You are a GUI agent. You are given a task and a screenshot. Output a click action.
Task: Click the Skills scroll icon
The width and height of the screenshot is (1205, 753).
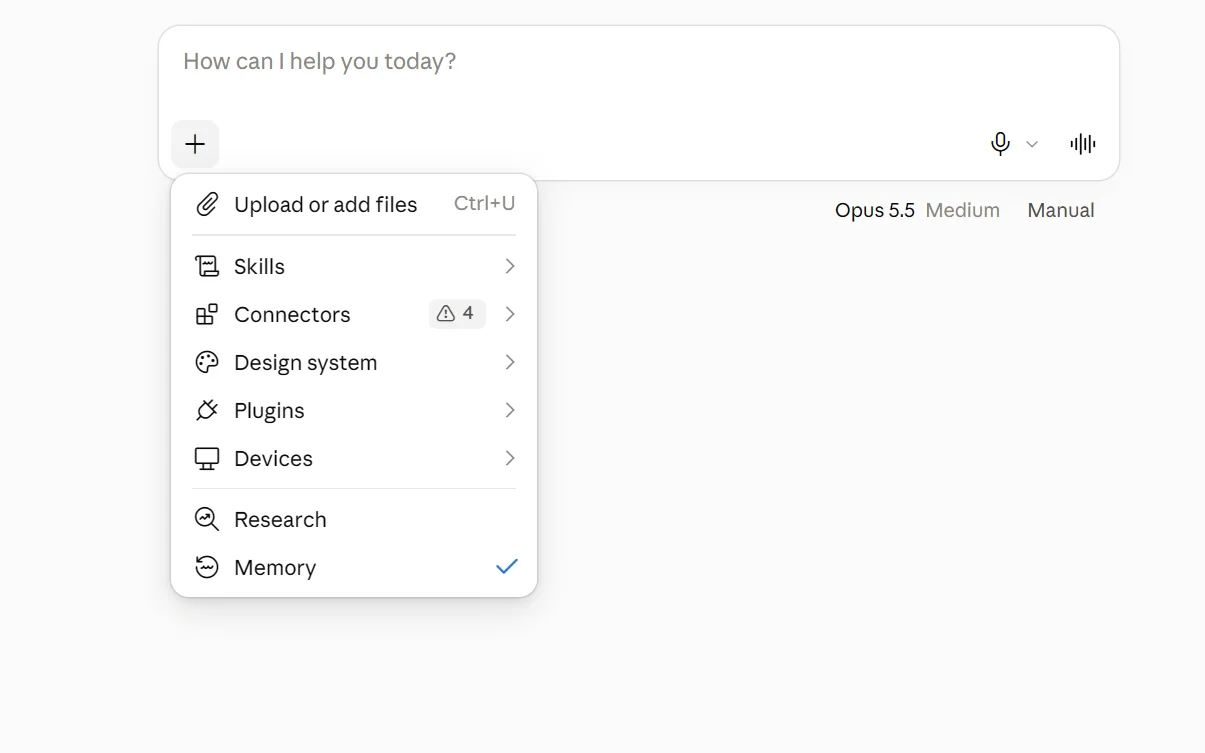tap(207, 266)
